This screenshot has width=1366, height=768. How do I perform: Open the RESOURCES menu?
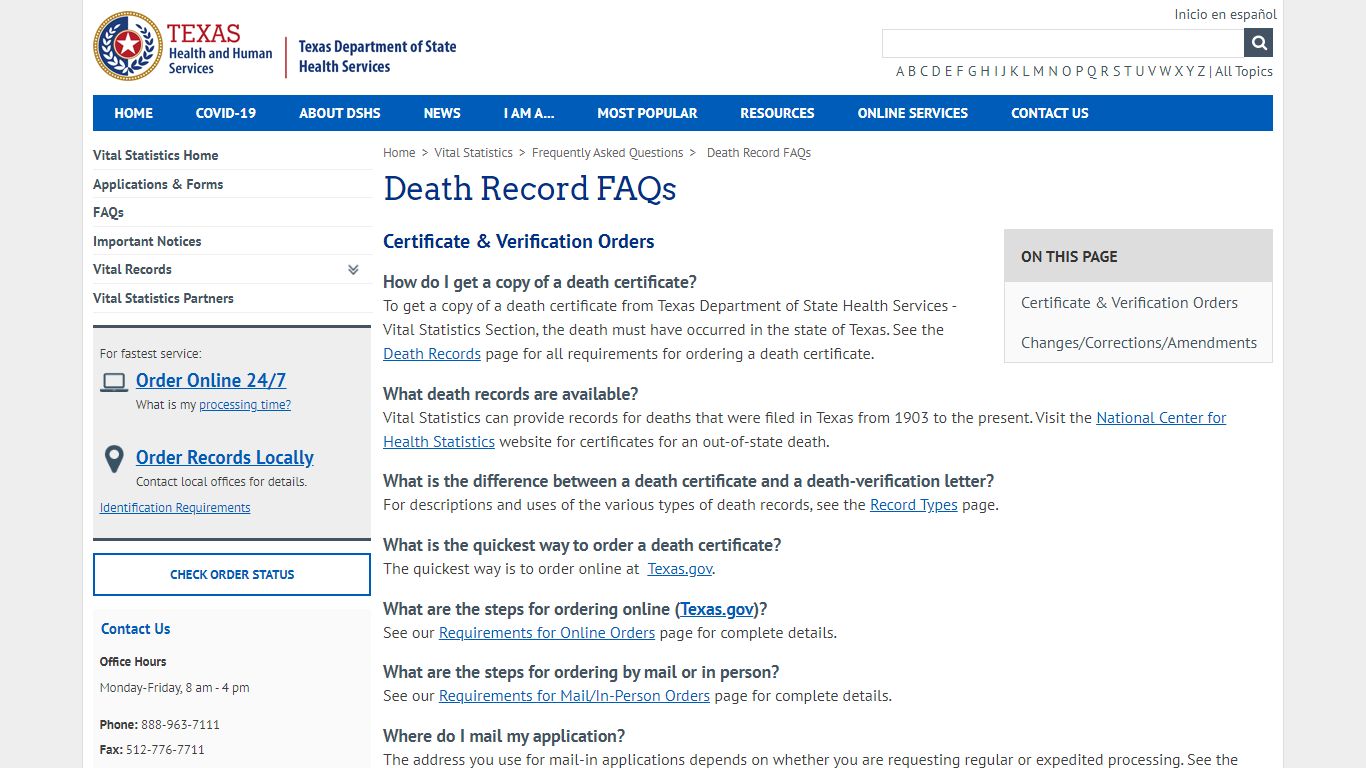point(777,113)
